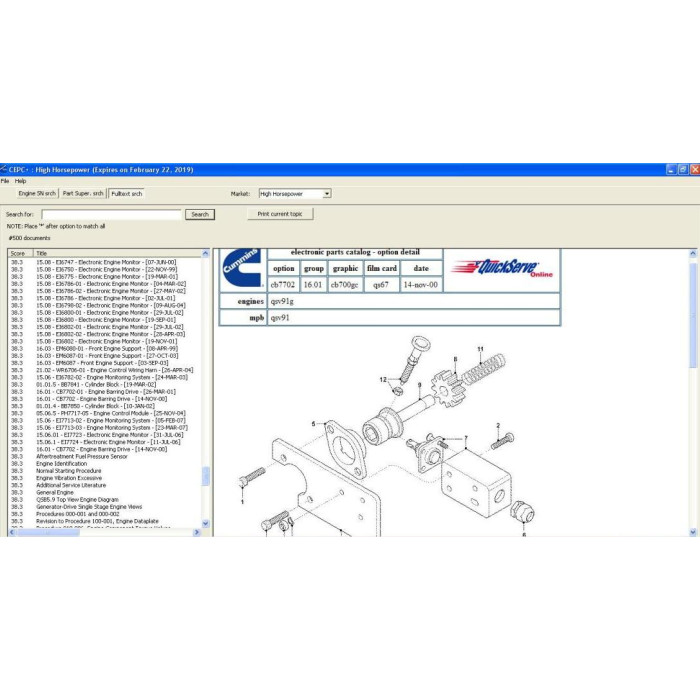
Task: Select E36775 Electronic Engine Monitor [19-MAR-01]
Action: [x=107, y=276]
